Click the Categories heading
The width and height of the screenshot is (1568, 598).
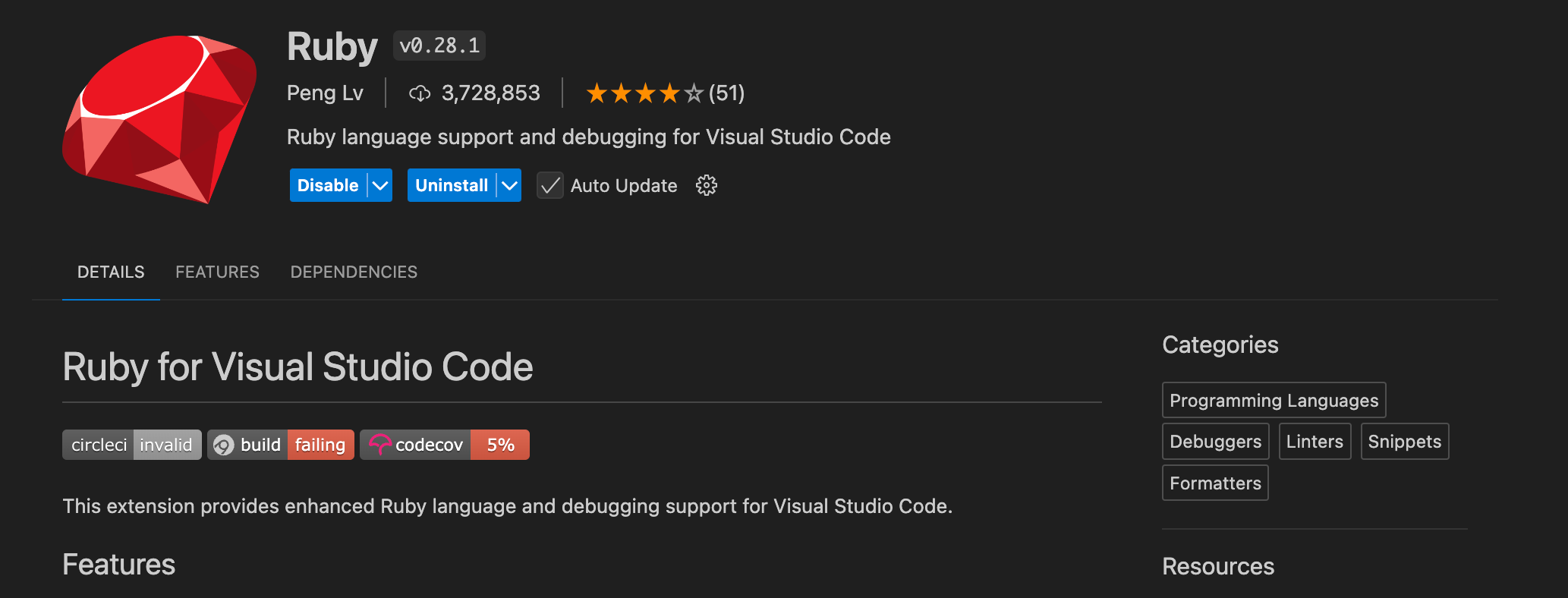point(1220,345)
